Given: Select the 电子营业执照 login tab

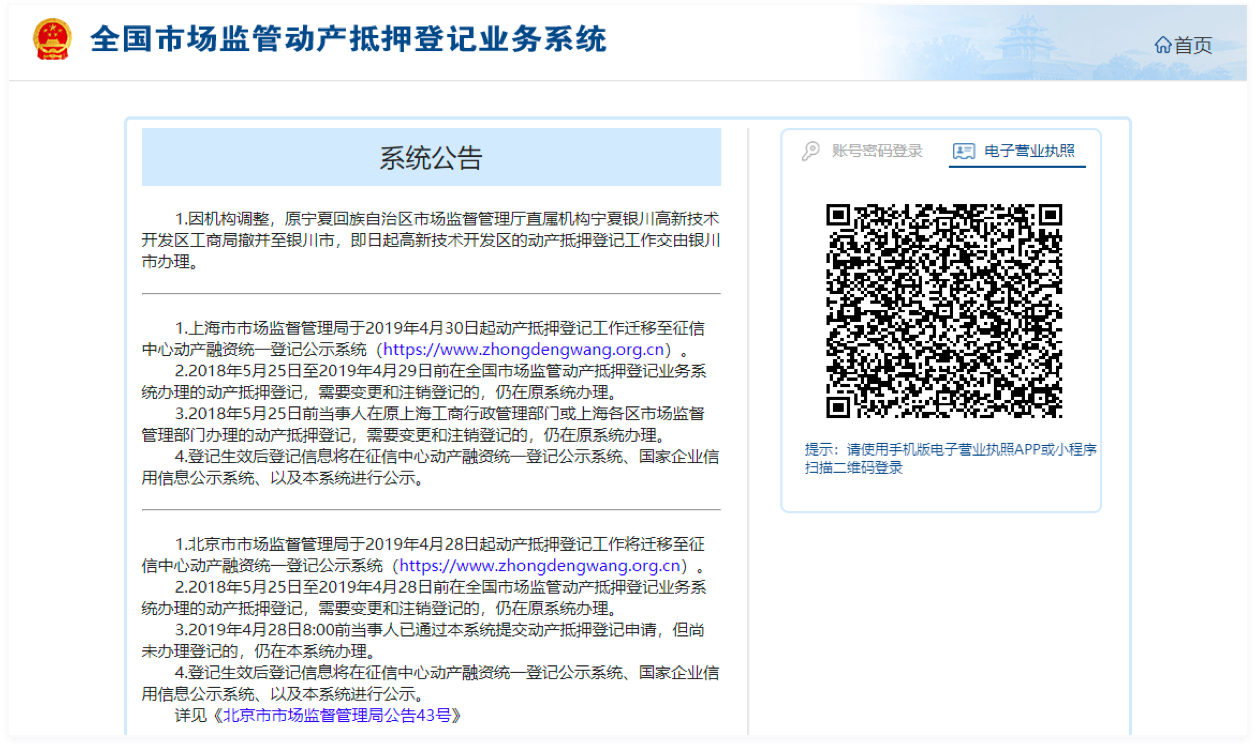Looking at the screenshot, I should click(x=1029, y=151).
